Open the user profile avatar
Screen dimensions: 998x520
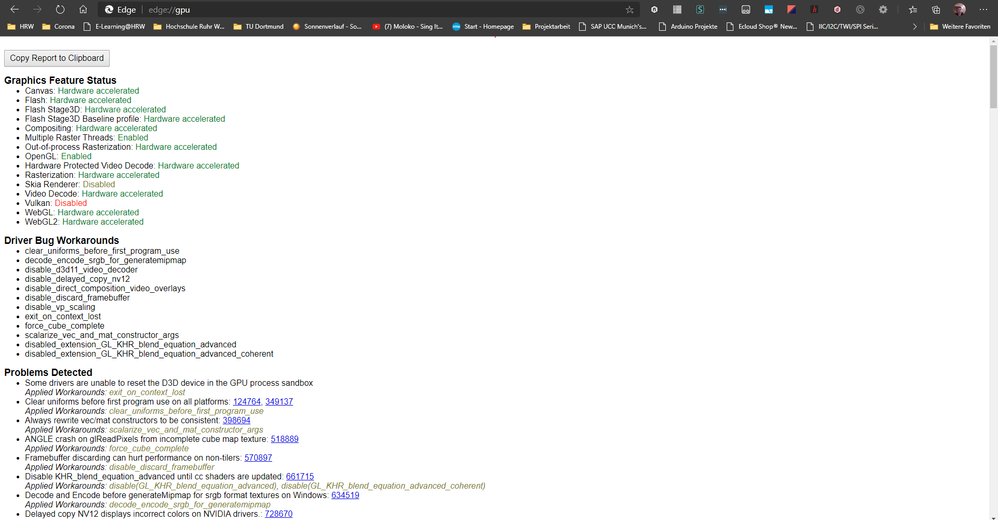pyautogui.click(x=960, y=10)
